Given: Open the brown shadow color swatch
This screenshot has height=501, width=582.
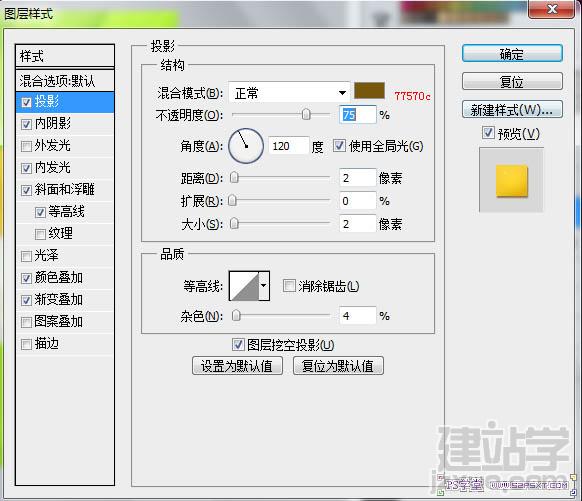Looking at the screenshot, I should point(369,91).
